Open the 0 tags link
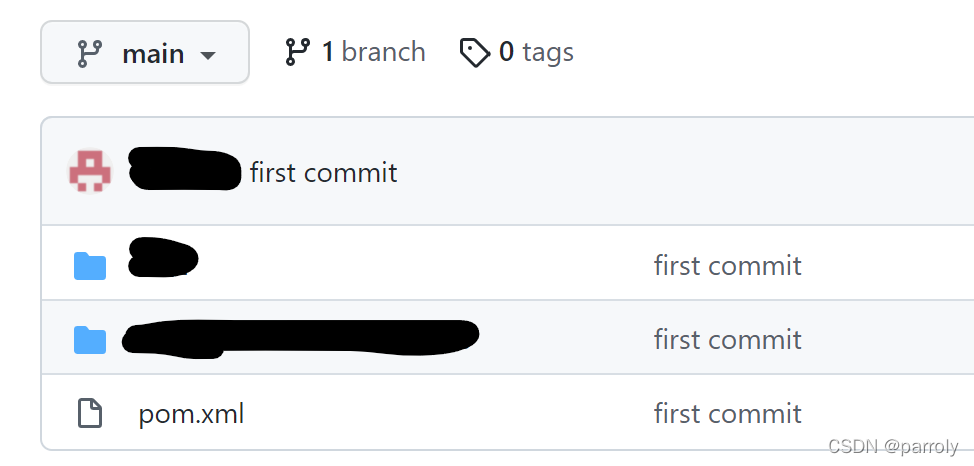 pos(517,52)
